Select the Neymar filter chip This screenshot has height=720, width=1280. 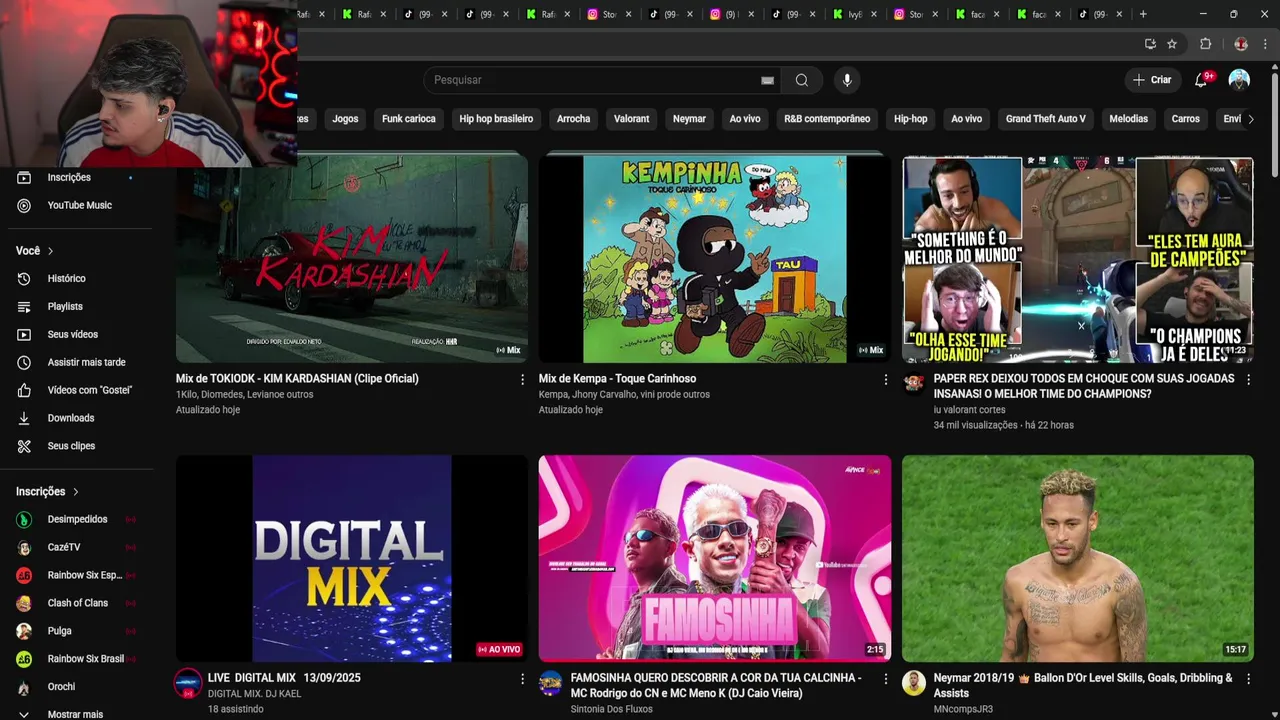pos(689,119)
